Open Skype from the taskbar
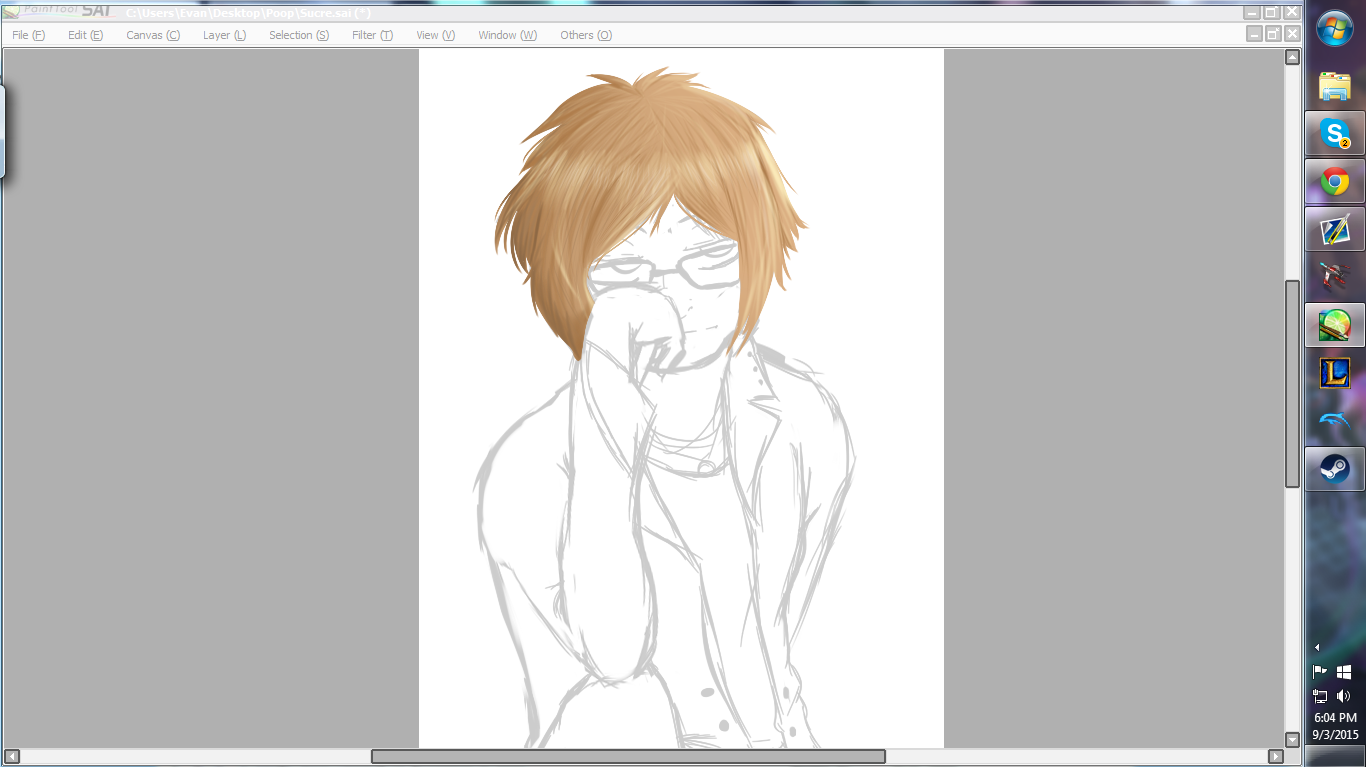This screenshot has height=767, width=1366. 1335,133
